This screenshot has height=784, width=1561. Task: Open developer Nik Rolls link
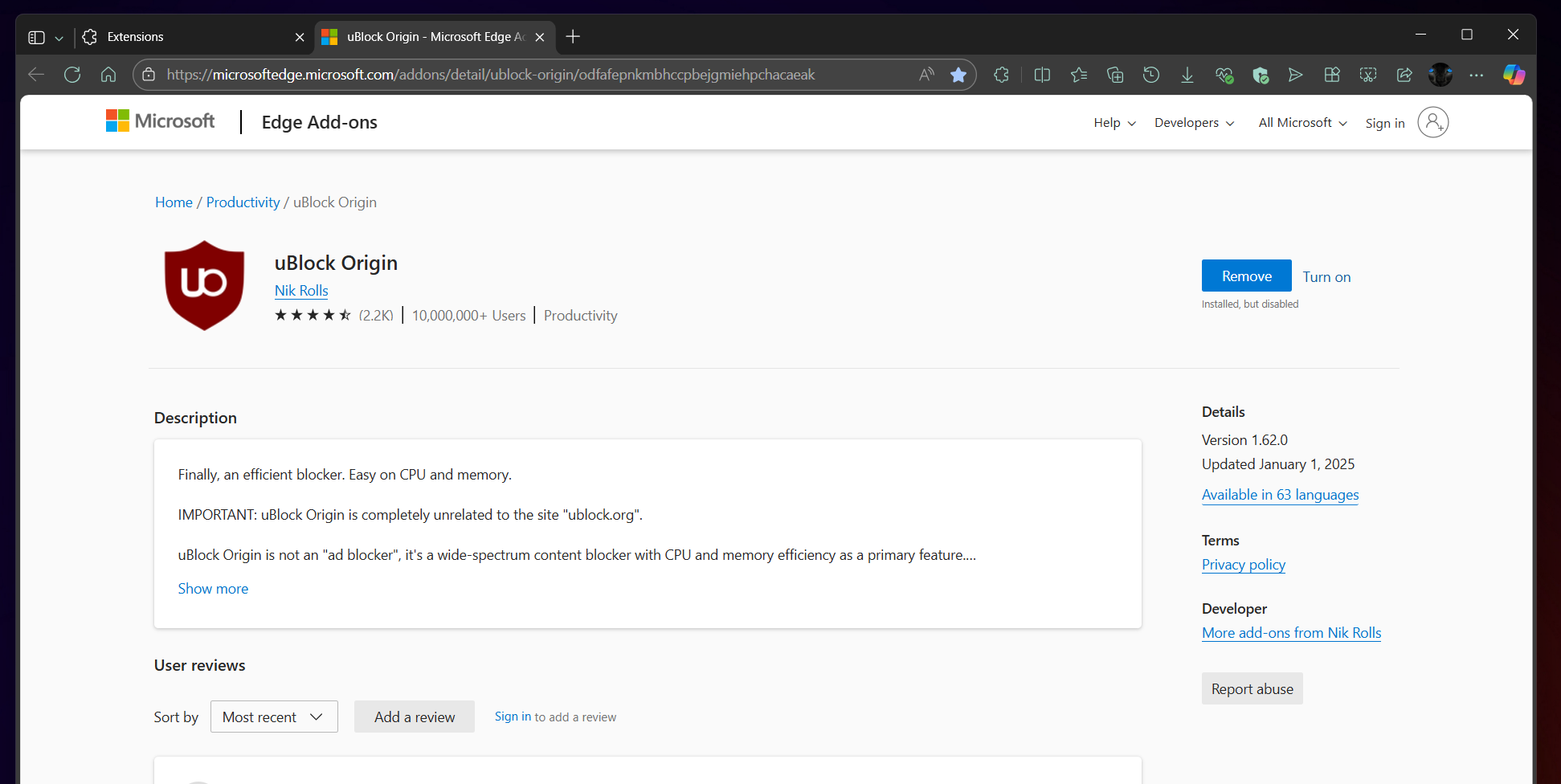click(x=301, y=291)
